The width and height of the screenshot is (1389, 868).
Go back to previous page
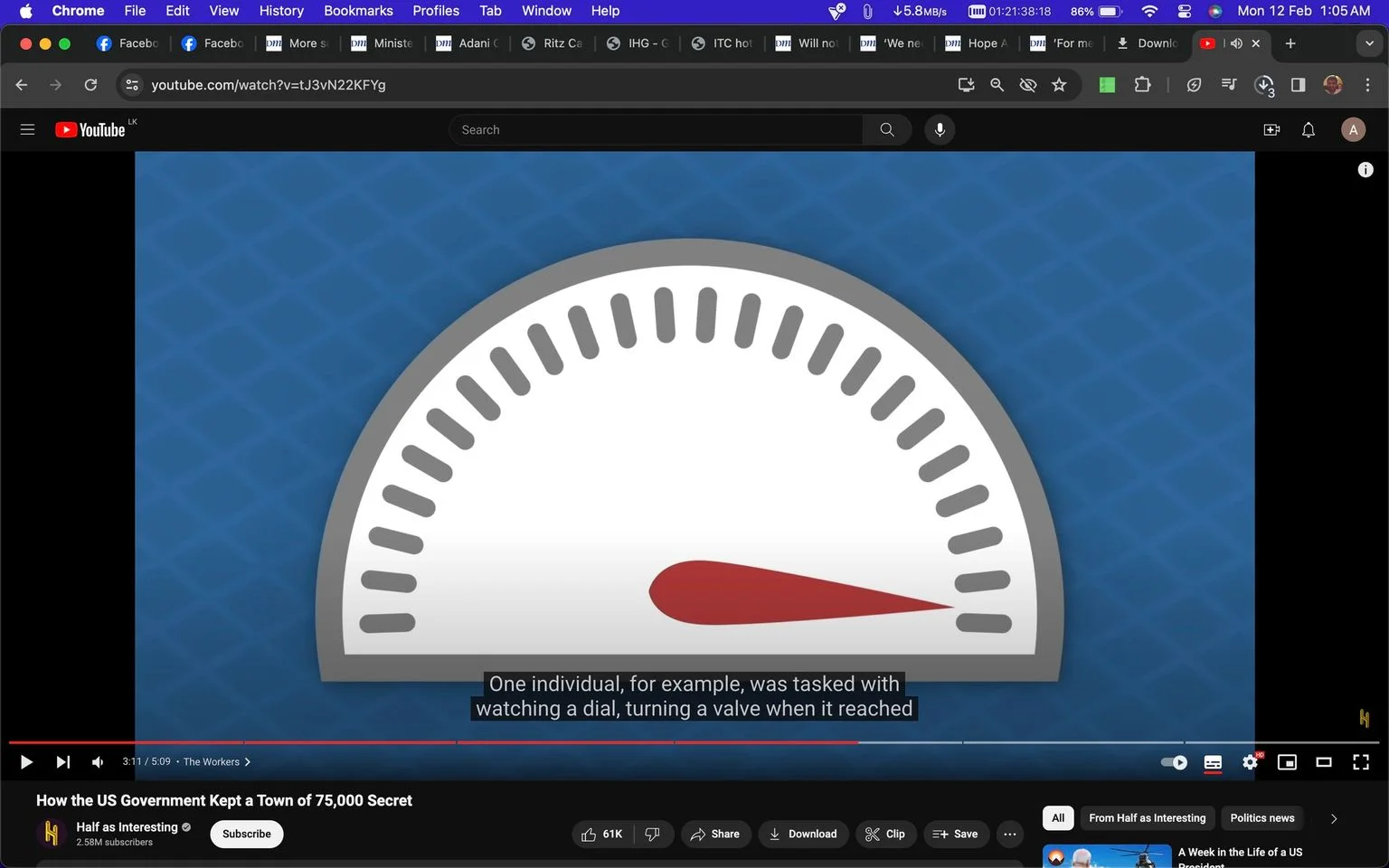[x=22, y=84]
